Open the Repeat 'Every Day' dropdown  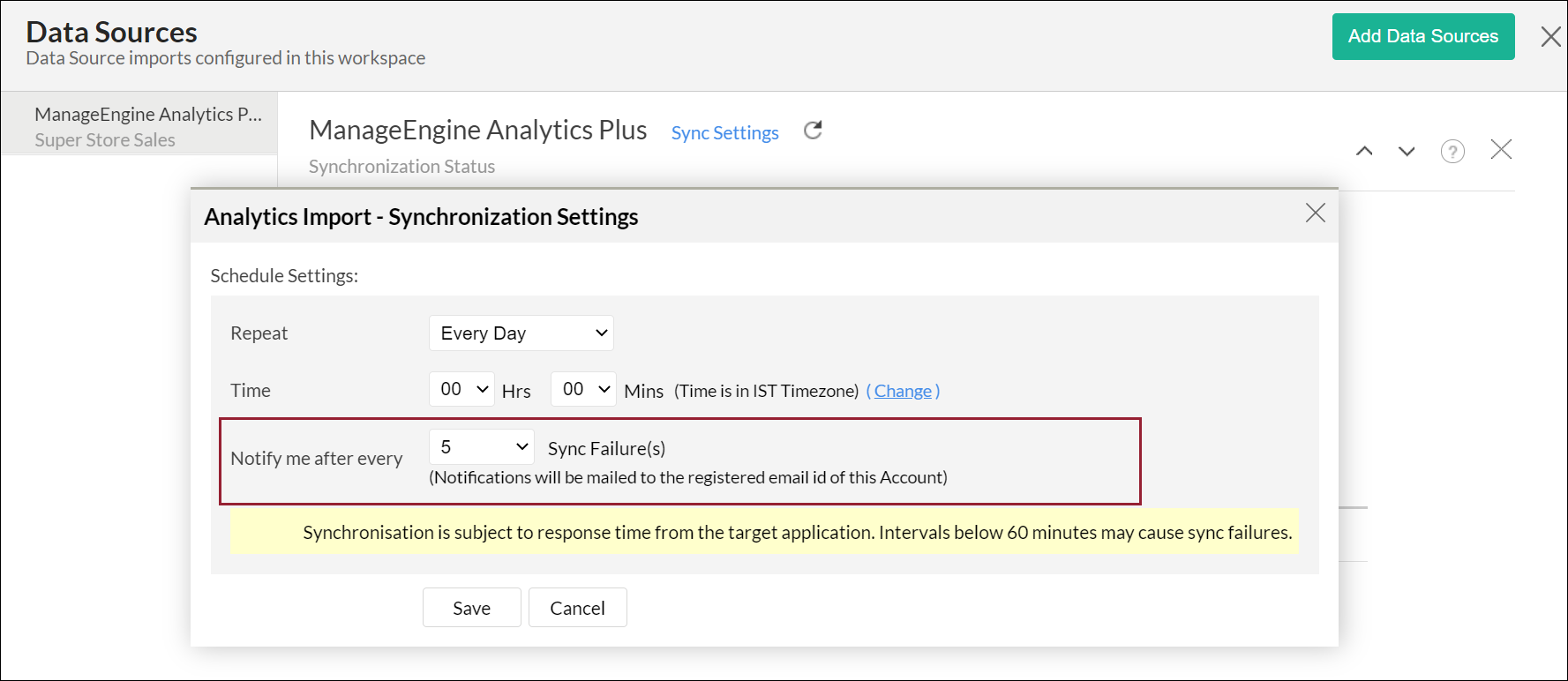tap(521, 333)
